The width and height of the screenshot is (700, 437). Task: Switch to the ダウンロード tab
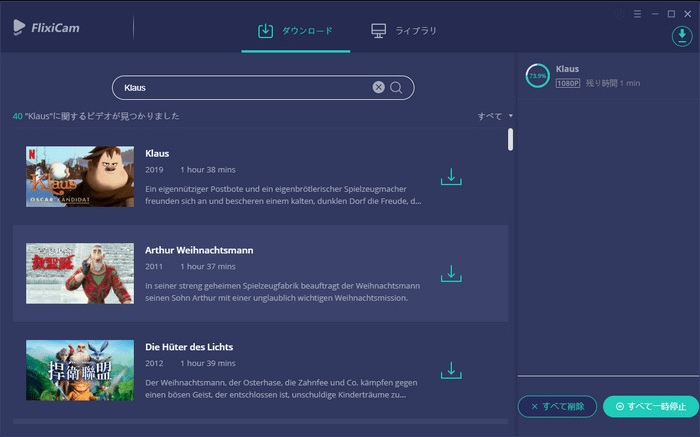point(296,31)
